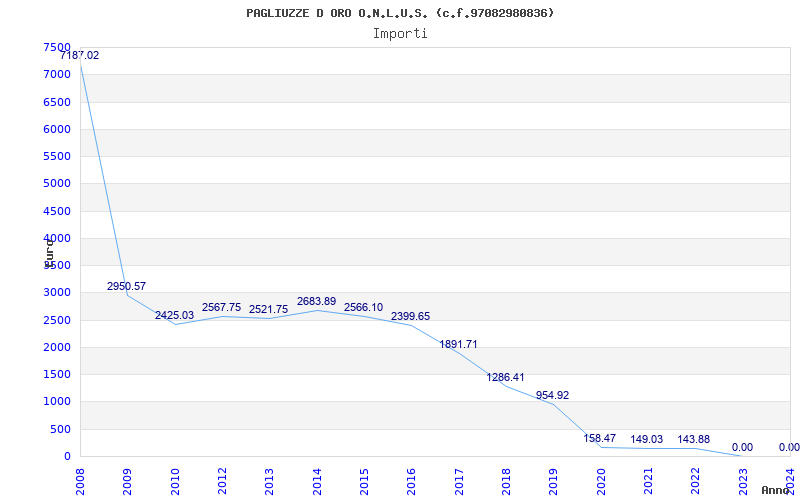Click the 6500 y-axis tick label
Image resolution: width=800 pixels, height=500 pixels.
57,102
